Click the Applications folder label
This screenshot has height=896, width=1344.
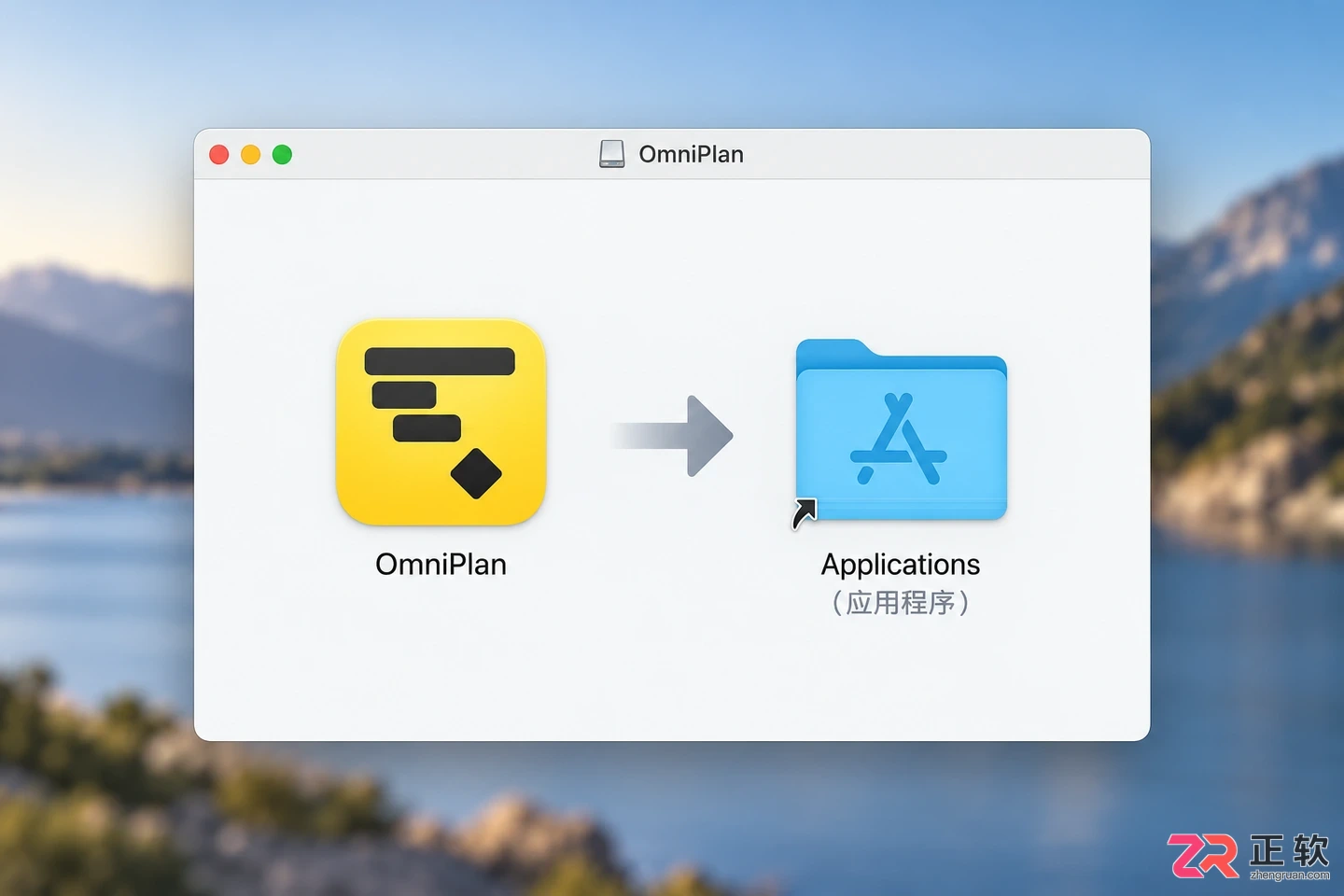click(901, 565)
